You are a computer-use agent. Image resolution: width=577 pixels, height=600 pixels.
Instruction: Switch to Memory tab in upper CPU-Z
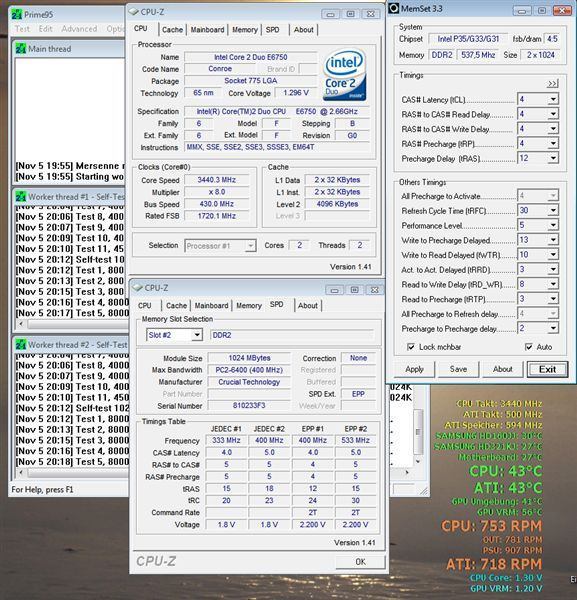(x=245, y=29)
